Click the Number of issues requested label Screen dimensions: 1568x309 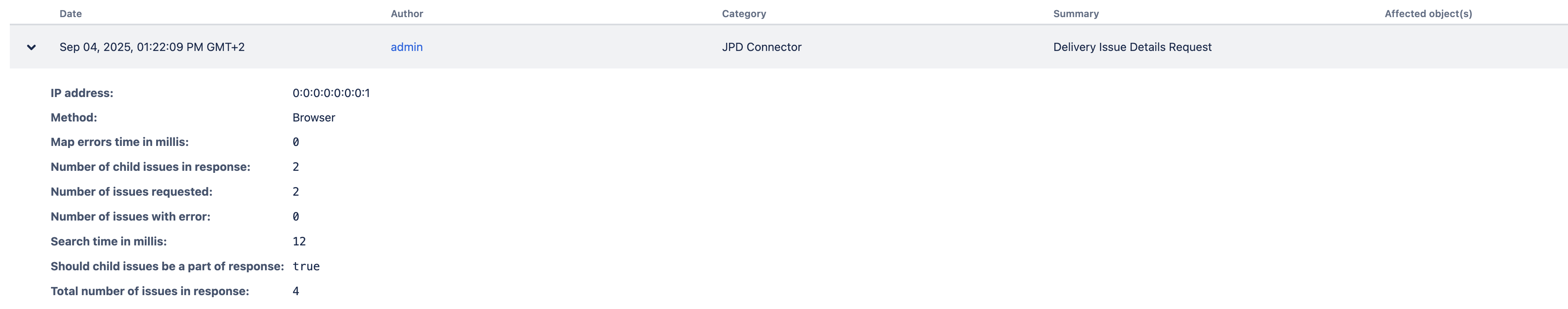coord(131,192)
